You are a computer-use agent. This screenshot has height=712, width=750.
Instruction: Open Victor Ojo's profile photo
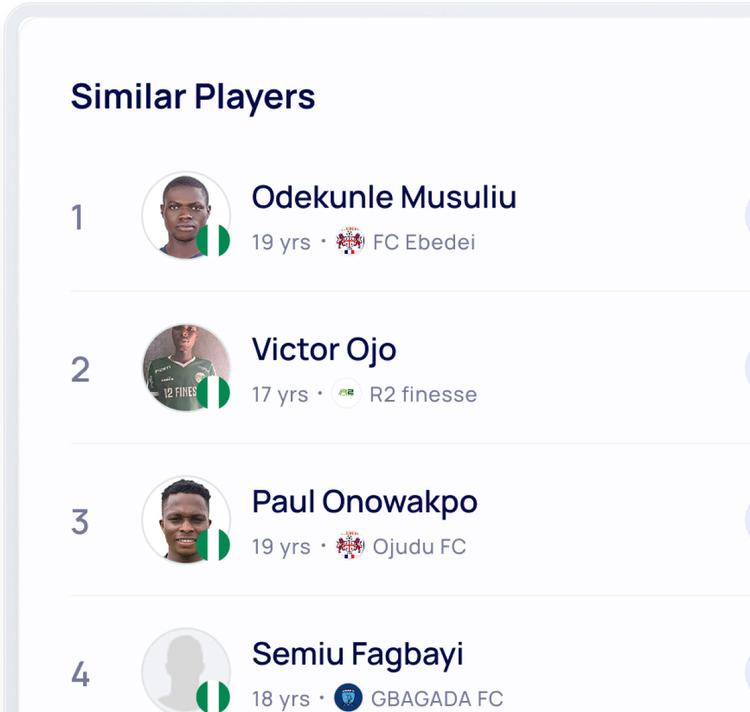tap(183, 365)
